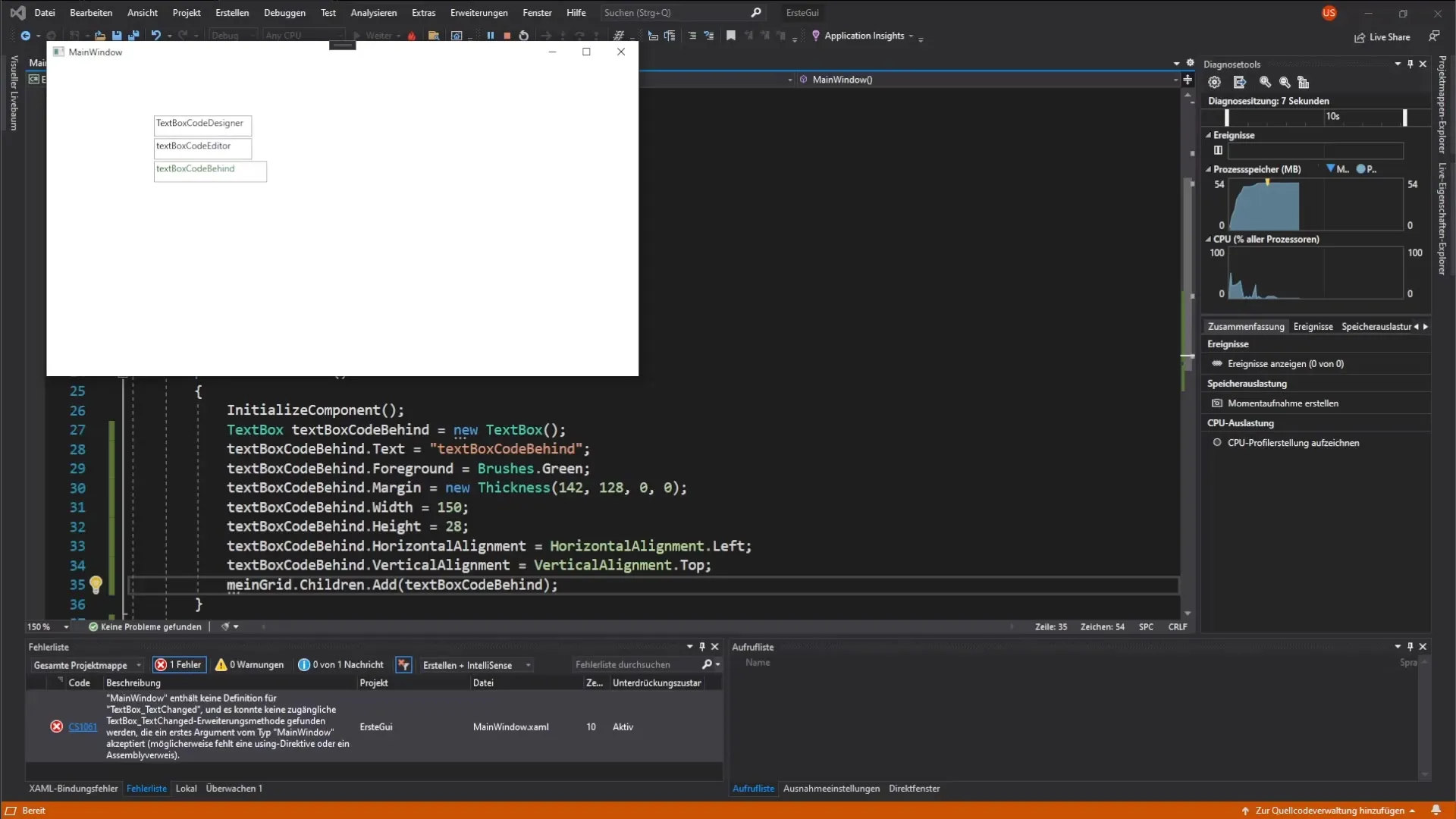Open the Erstellen + IntelliSense dropdown

tap(476, 665)
